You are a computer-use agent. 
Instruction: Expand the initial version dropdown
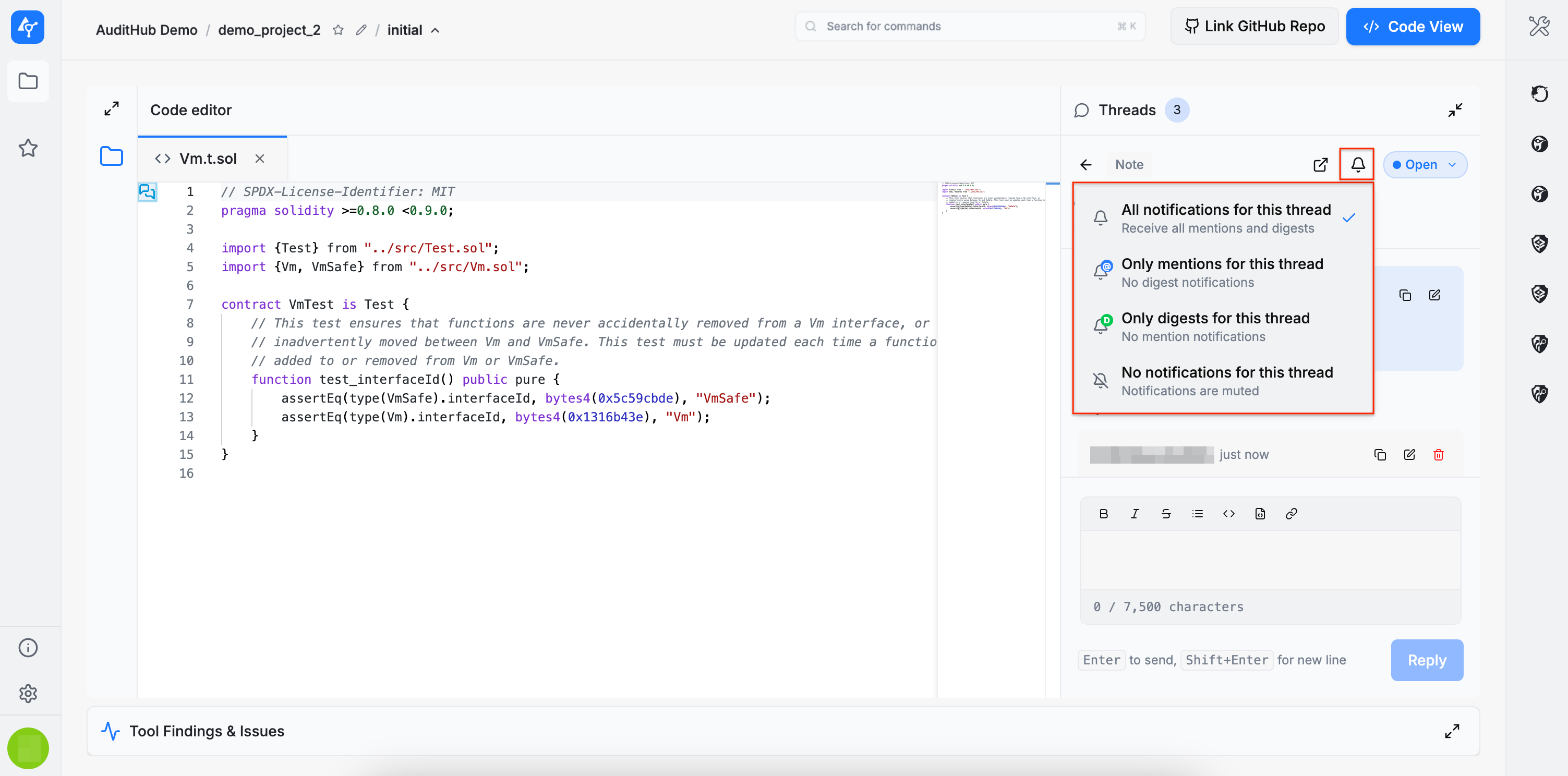[x=413, y=30]
